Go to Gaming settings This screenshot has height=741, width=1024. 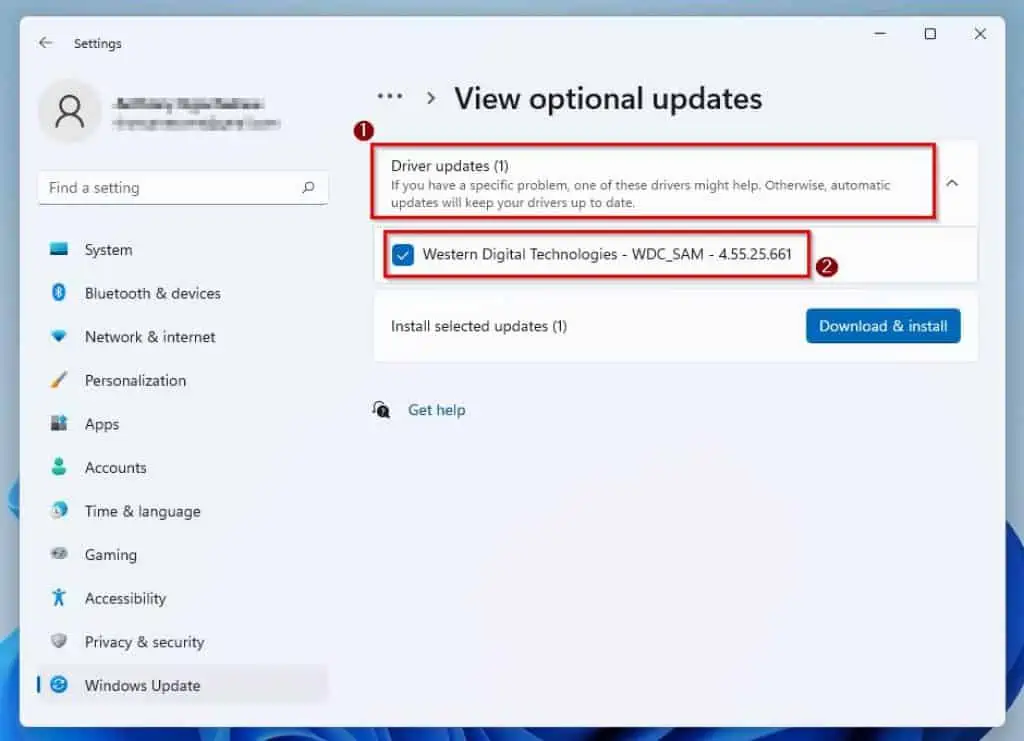109,554
